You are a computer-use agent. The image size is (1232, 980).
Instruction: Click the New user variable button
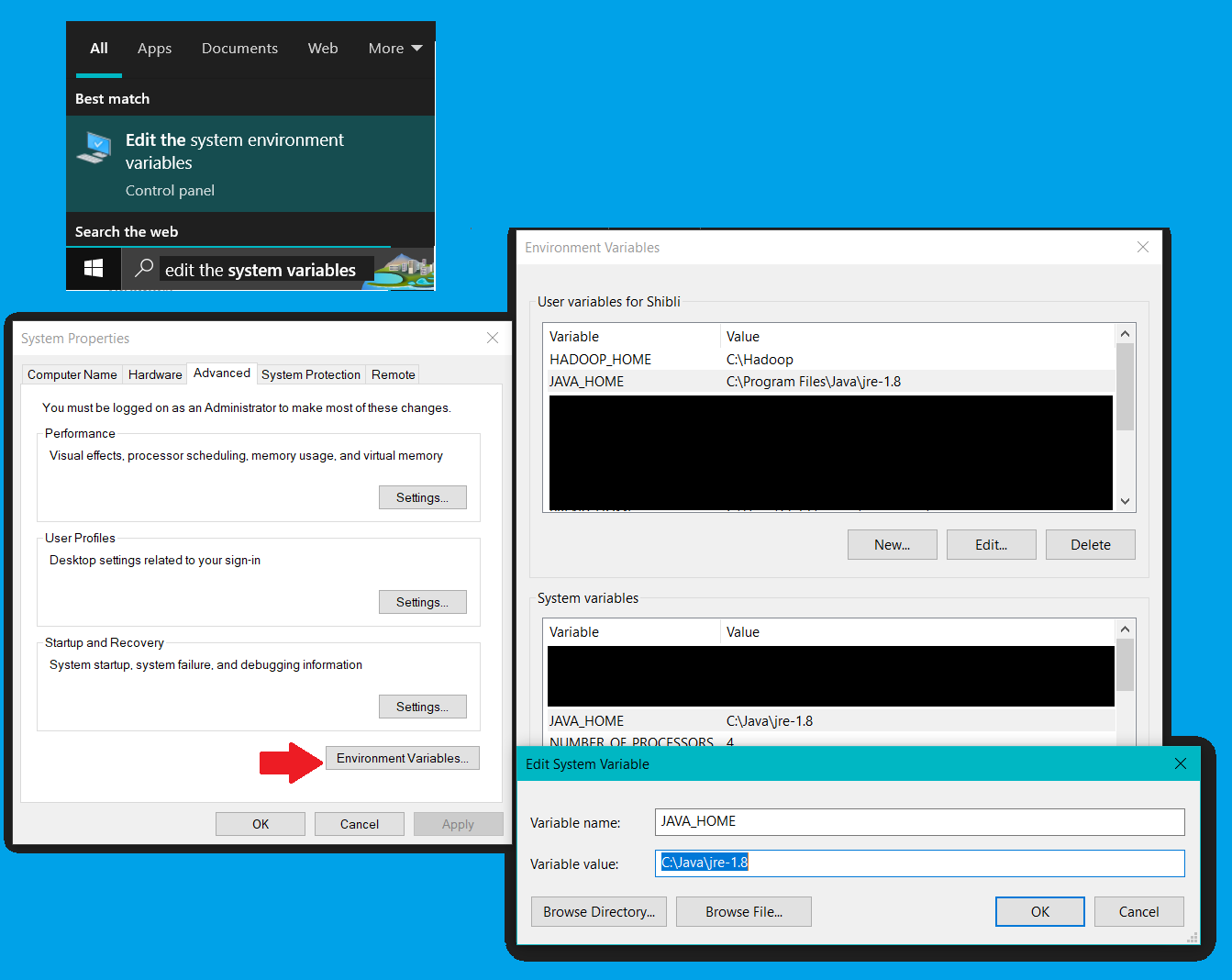click(x=893, y=544)
